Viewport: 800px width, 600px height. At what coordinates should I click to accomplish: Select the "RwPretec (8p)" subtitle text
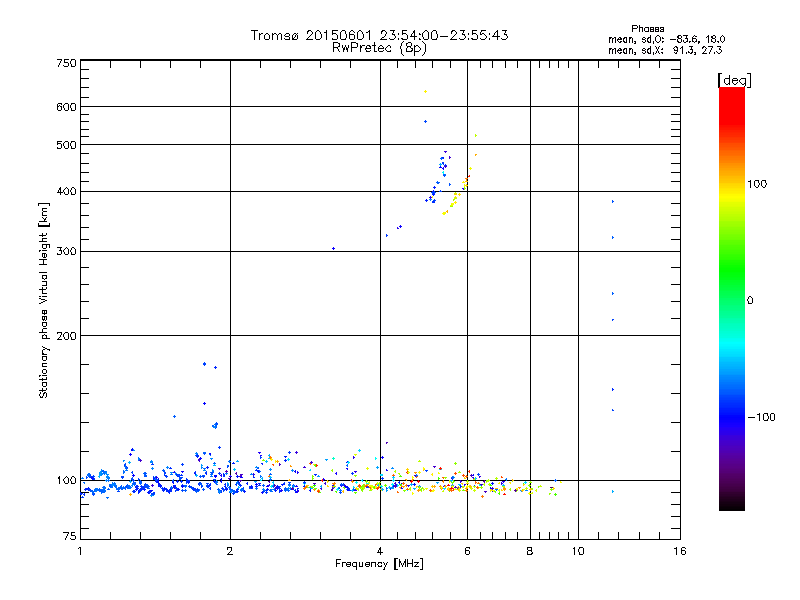(x=379, y=47)
